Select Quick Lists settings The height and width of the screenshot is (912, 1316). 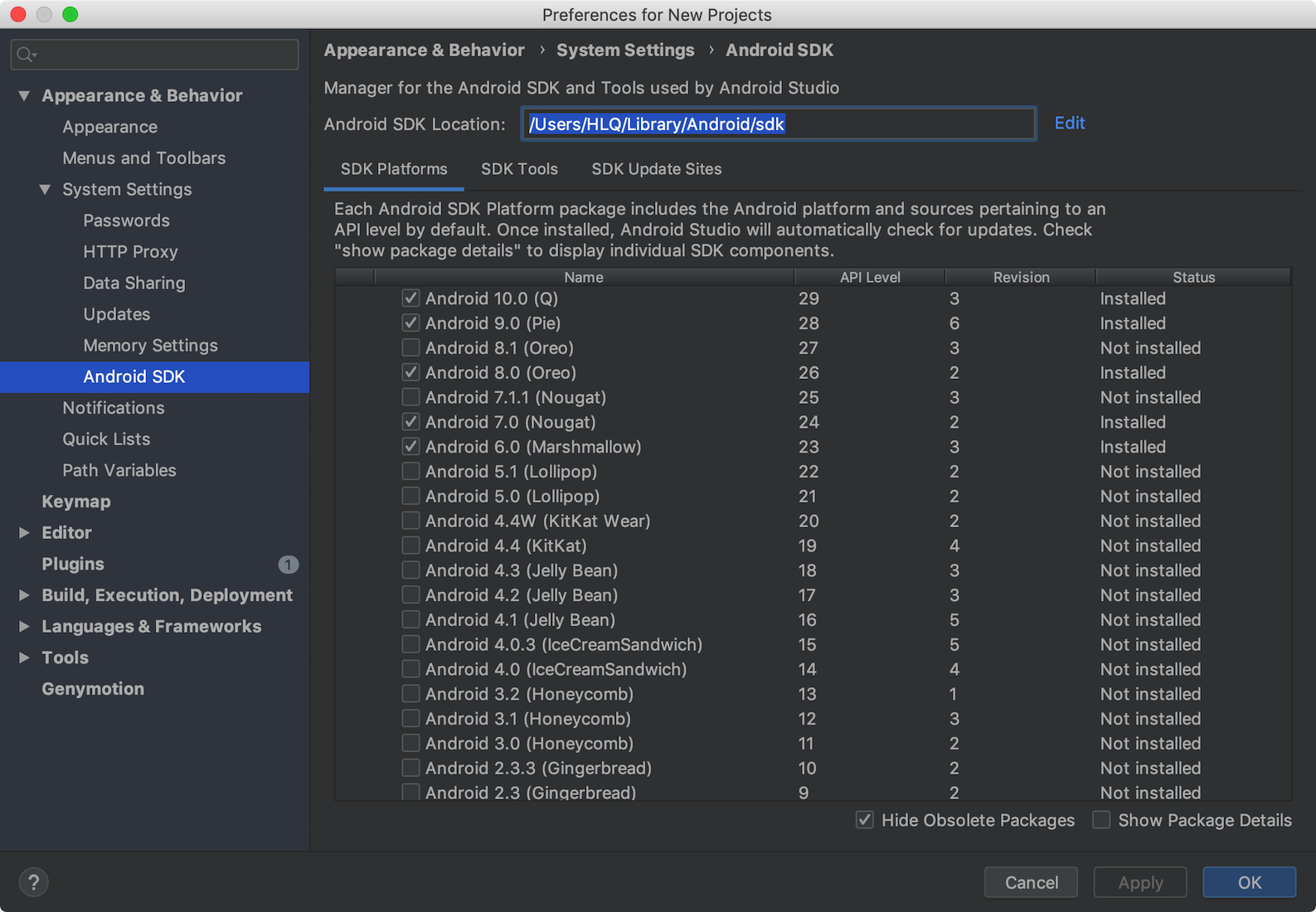(106, 439)
